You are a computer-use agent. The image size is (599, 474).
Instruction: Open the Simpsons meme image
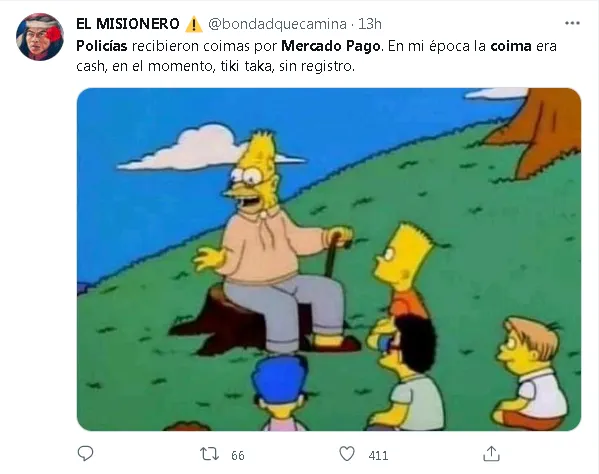pos(329,259)
